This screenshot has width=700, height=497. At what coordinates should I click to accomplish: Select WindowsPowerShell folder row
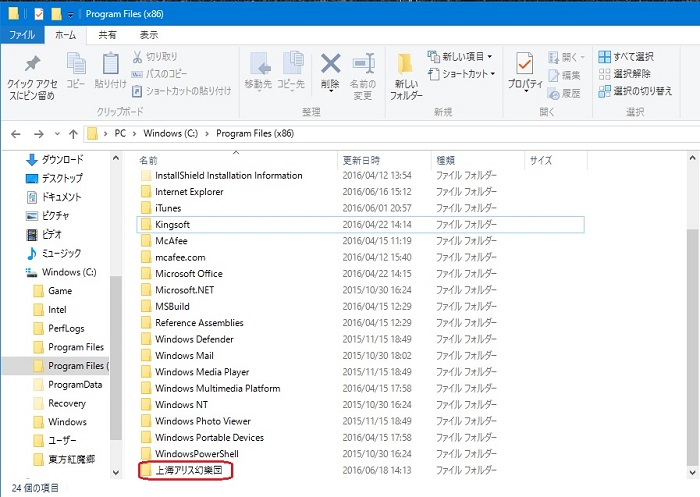click(x=360, y=454)
